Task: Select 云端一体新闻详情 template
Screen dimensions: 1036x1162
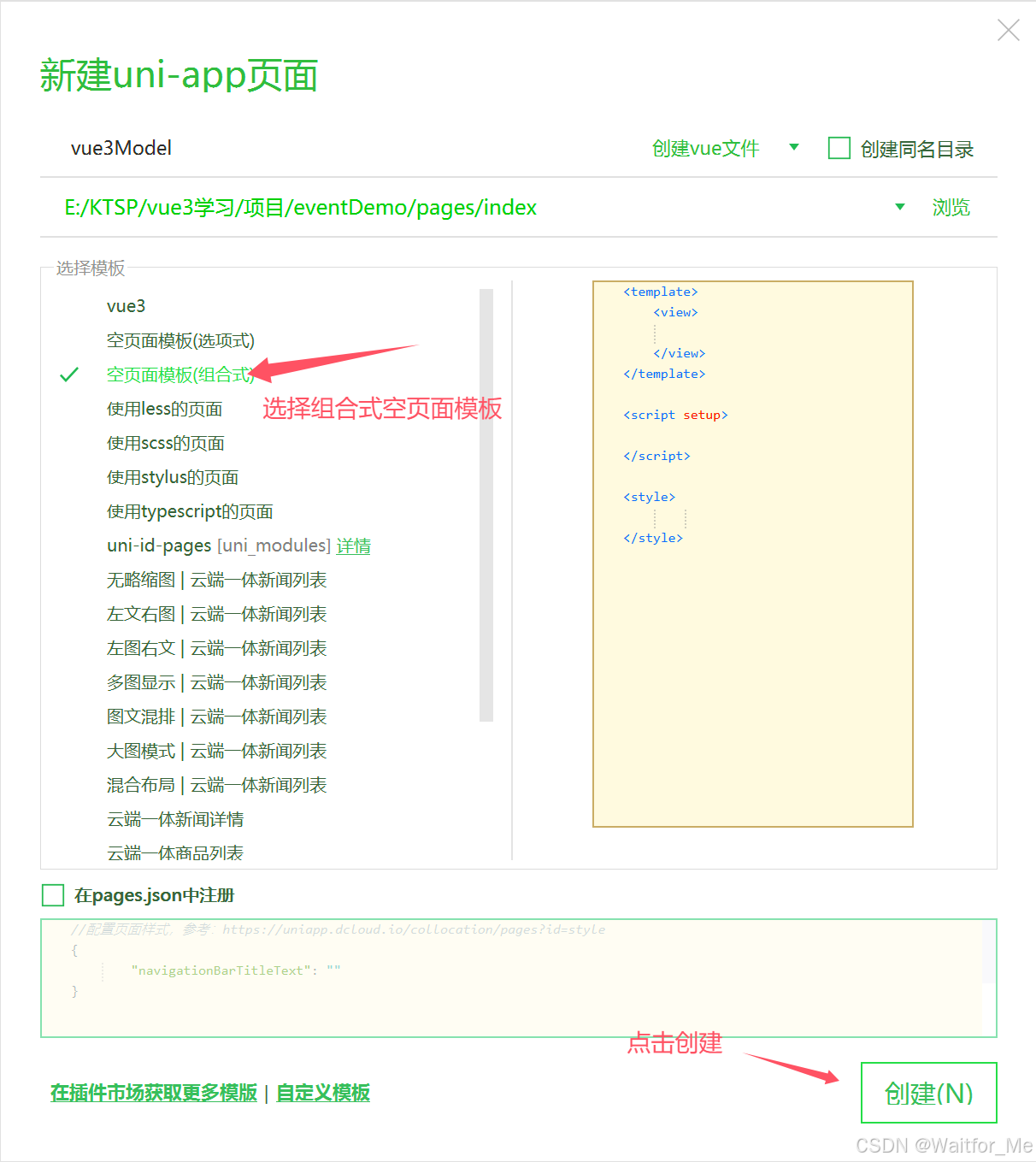Action: click(174, 819)
